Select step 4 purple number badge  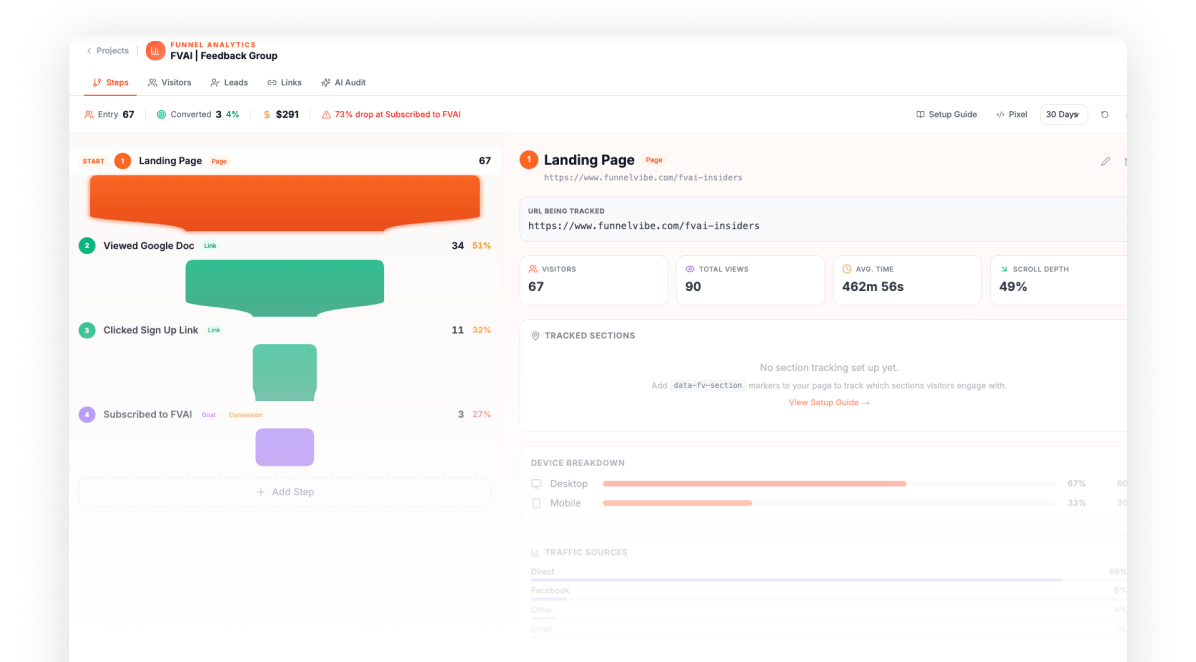click(x=87, y=414)
